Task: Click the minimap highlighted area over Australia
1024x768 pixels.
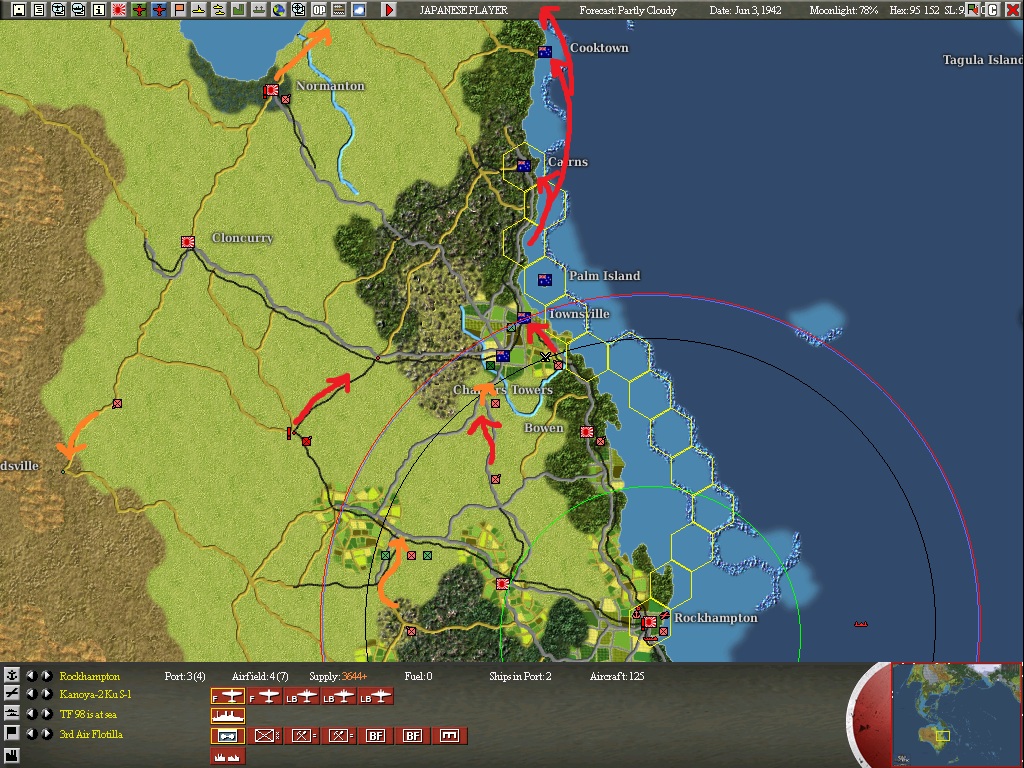Action: (942, 735)
